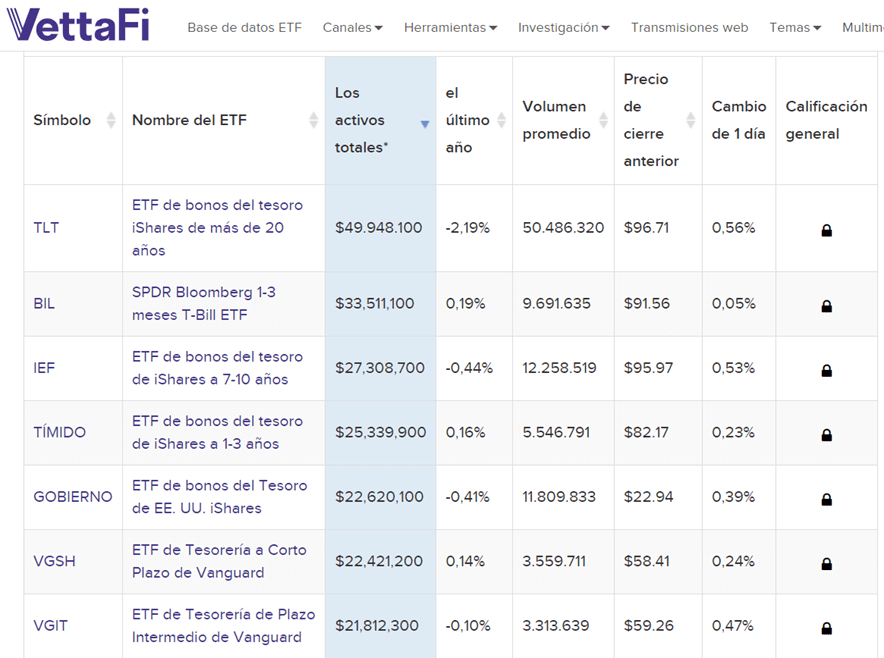
Task: Toggle sort on Los activos totales
Action: [x=424, y=123]
